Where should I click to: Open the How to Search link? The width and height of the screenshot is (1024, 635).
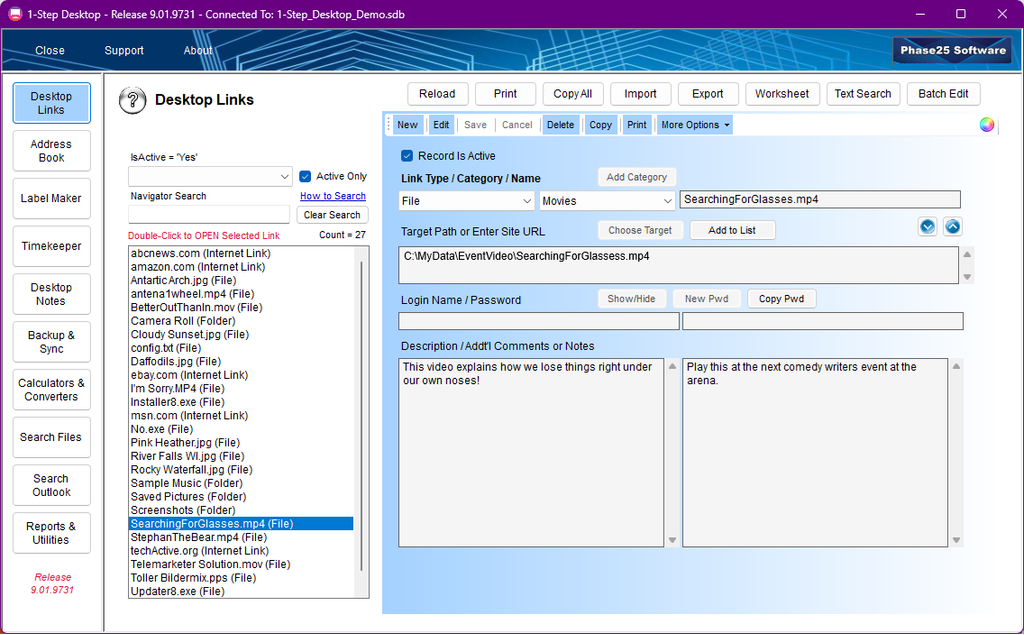[x=332, y=196]
